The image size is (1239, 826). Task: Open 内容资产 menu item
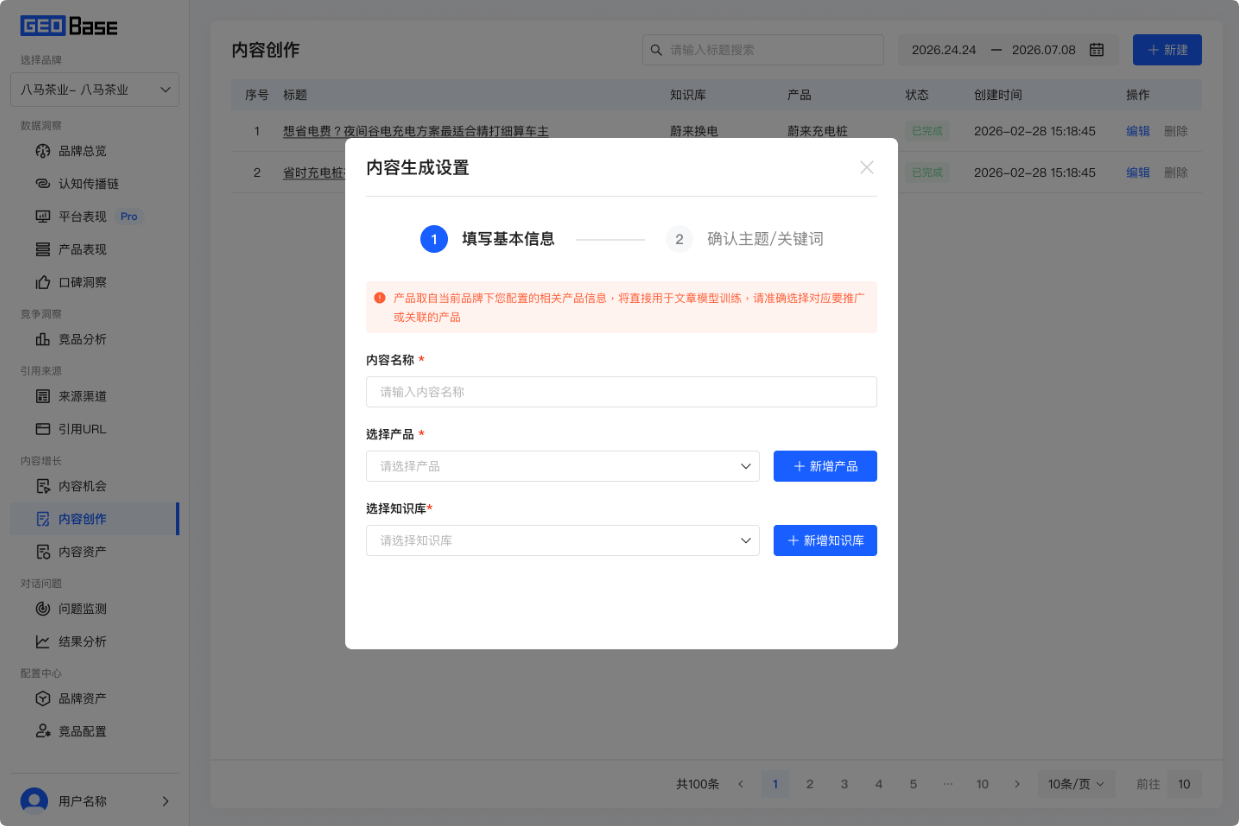(95, 551)
